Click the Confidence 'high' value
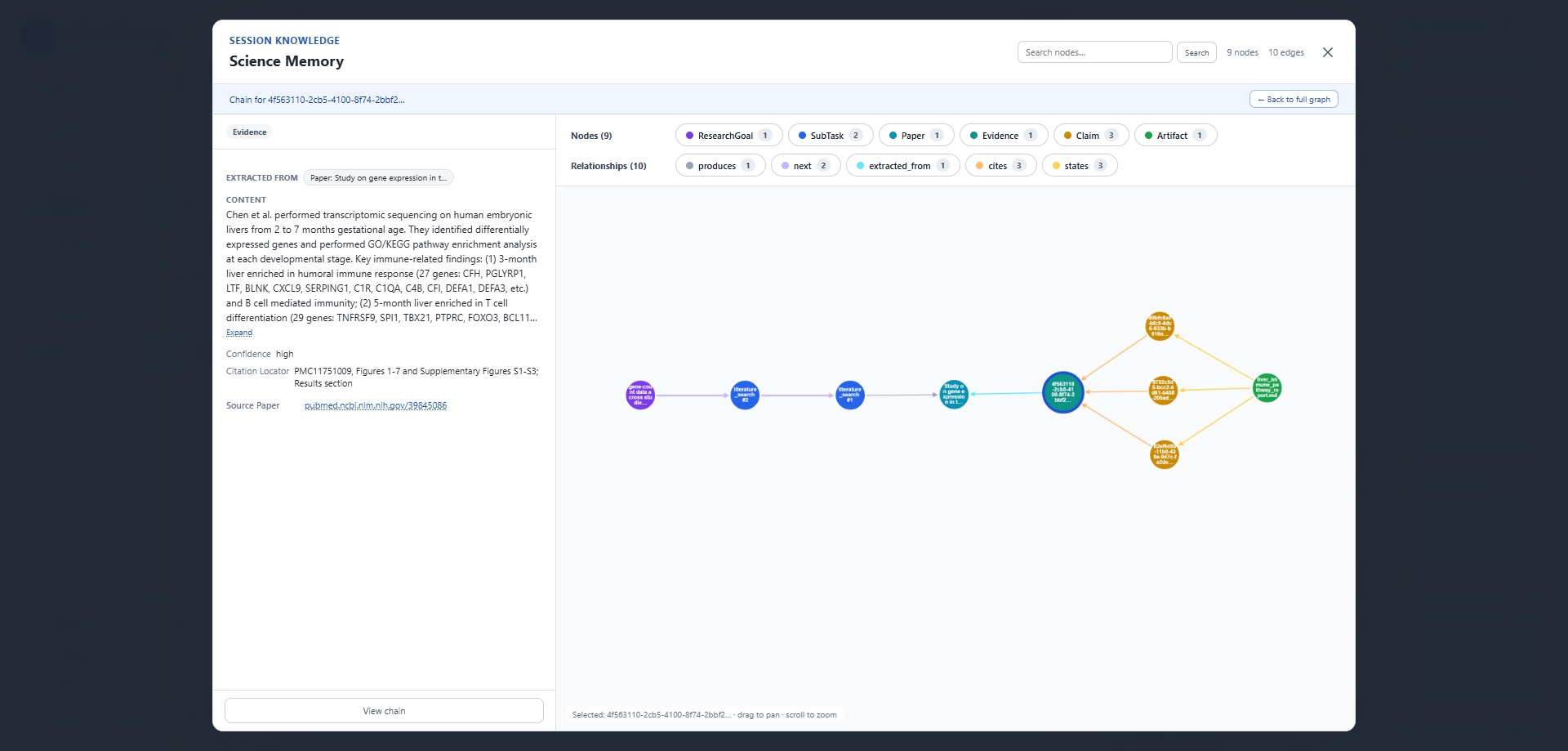Screen dimensions: 1568x751 (x=284, y=354)
